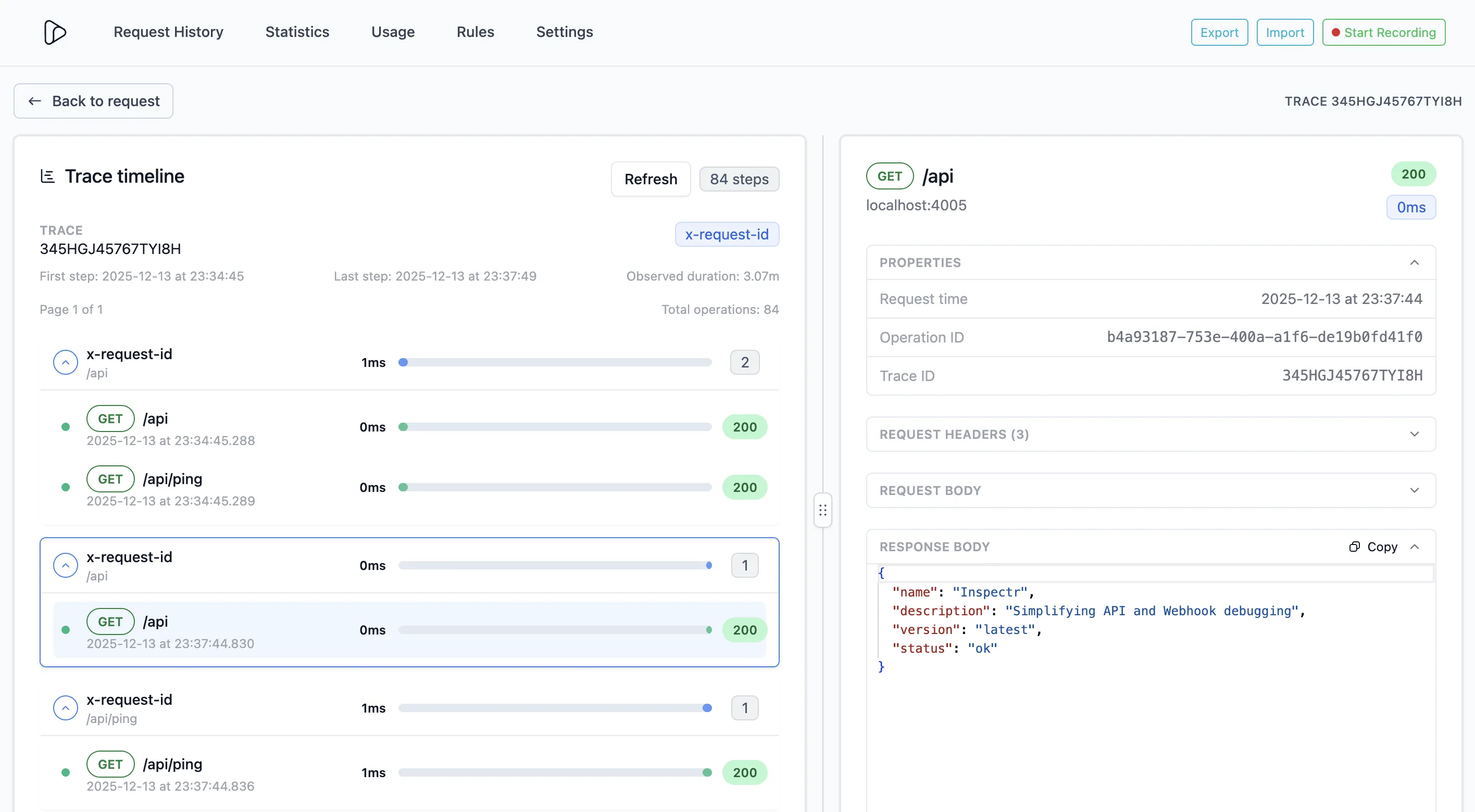Click the GET method badge in details header
The width and height of the screenshot is (1475, 812).
click(889, 176)
